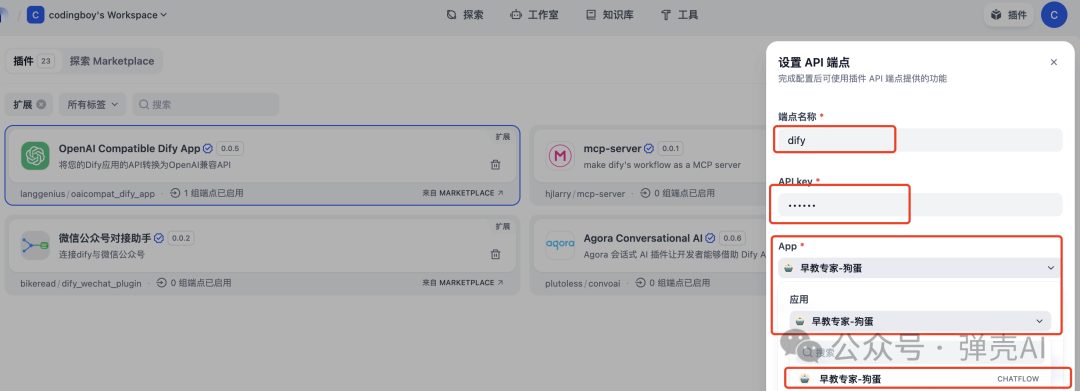Click the API key password field
This screenshot has height=391, width=1080.
920,204
